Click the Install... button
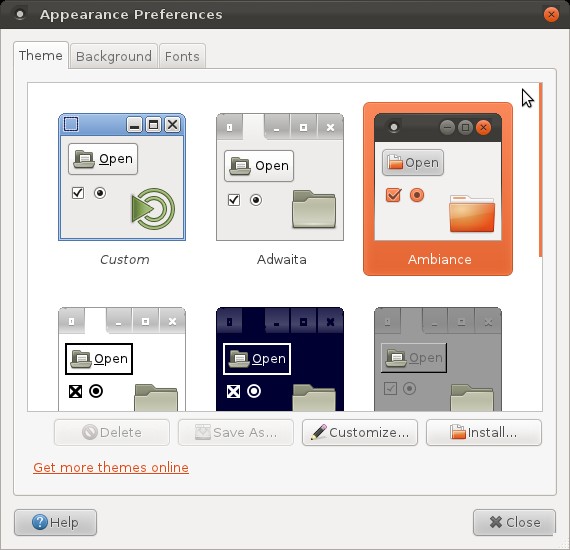 483,432
